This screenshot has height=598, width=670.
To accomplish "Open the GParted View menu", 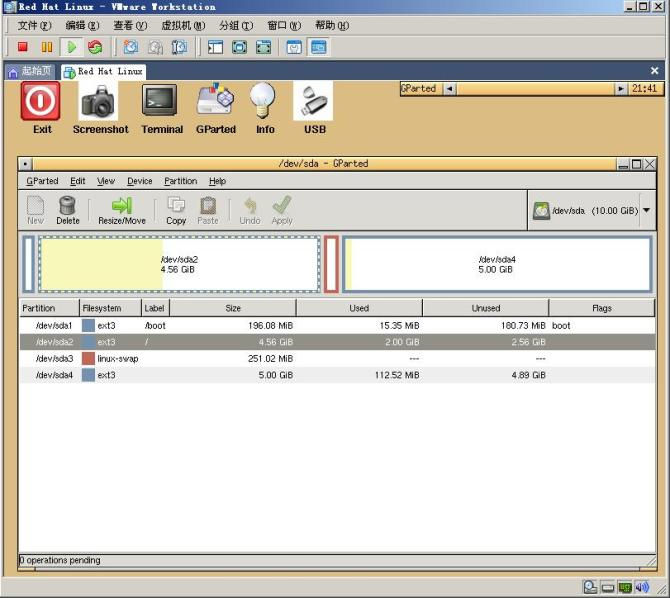I will click(x=106, y=181).
